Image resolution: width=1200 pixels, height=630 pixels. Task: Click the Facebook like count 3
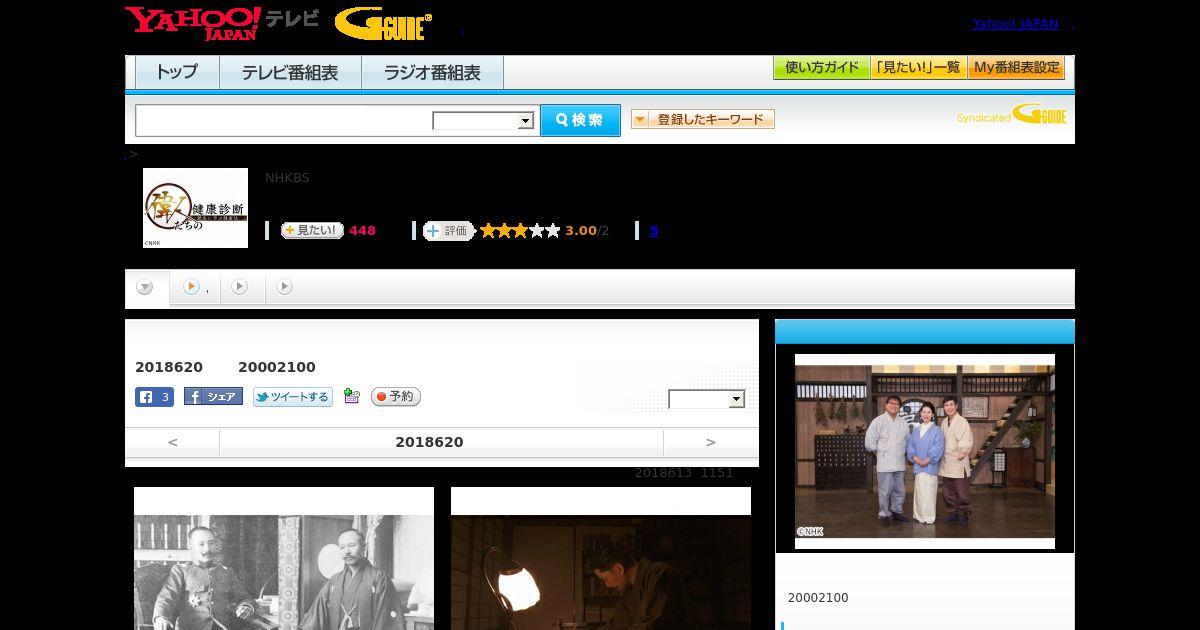[155, 397]
